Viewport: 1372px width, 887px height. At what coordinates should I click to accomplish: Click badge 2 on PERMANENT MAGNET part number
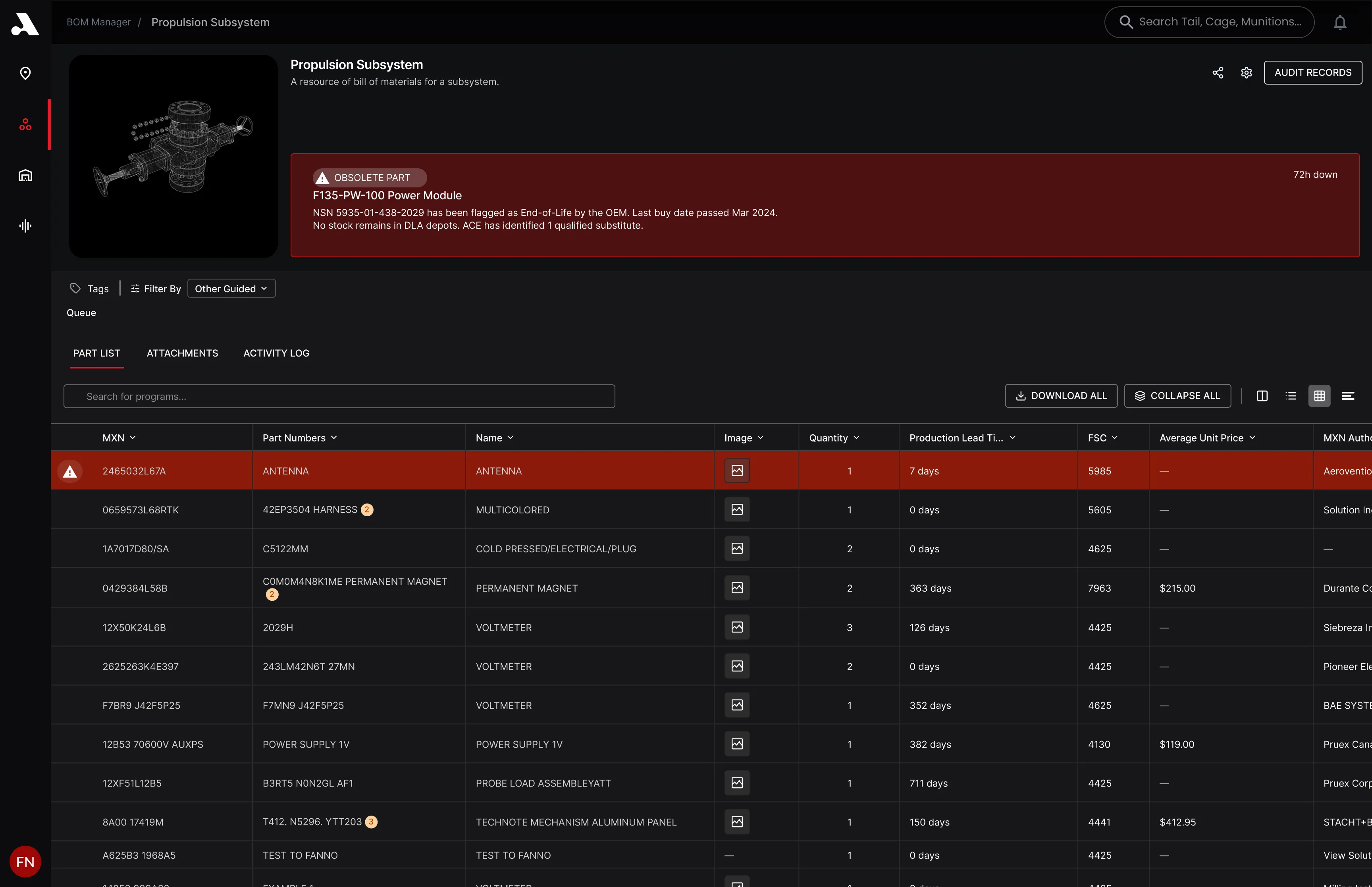(272, 594)
